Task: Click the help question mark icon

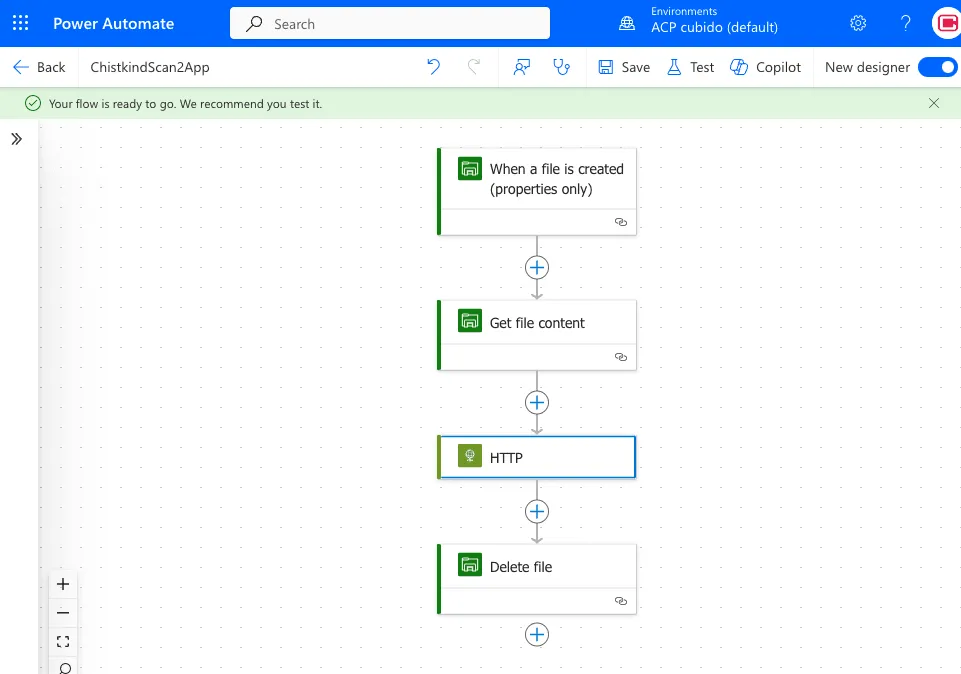Action: coord(906,23)
